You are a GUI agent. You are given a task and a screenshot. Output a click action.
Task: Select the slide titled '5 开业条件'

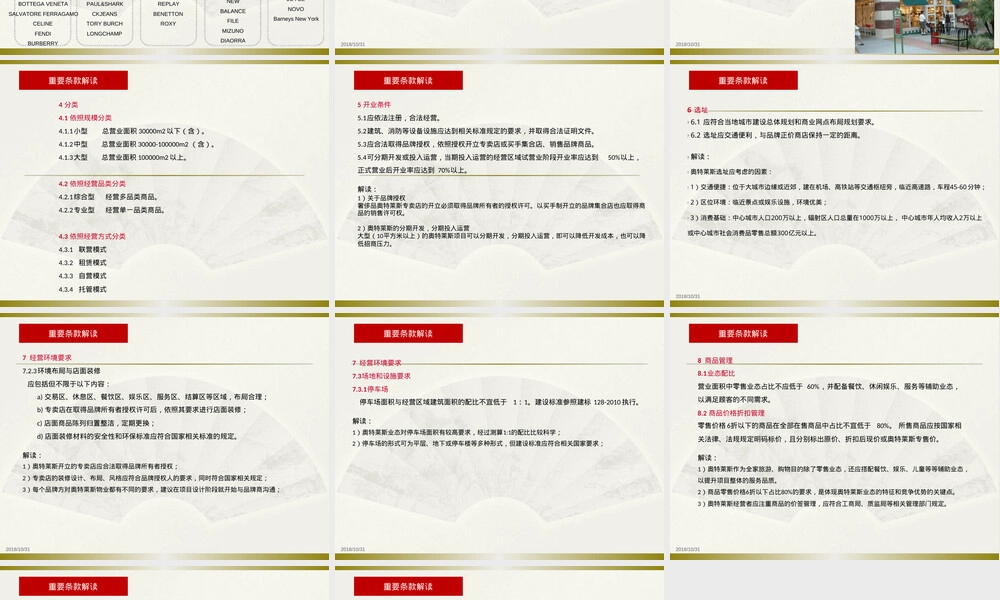(499, 184)
